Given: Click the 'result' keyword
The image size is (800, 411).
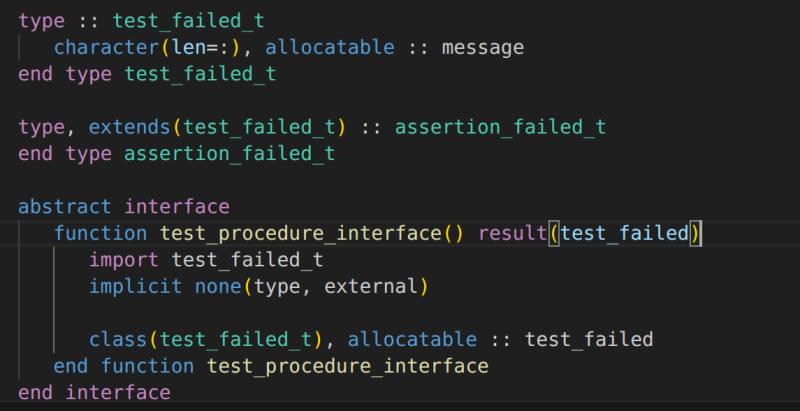Looking at the screenshot, I should [x=513, y=234].
